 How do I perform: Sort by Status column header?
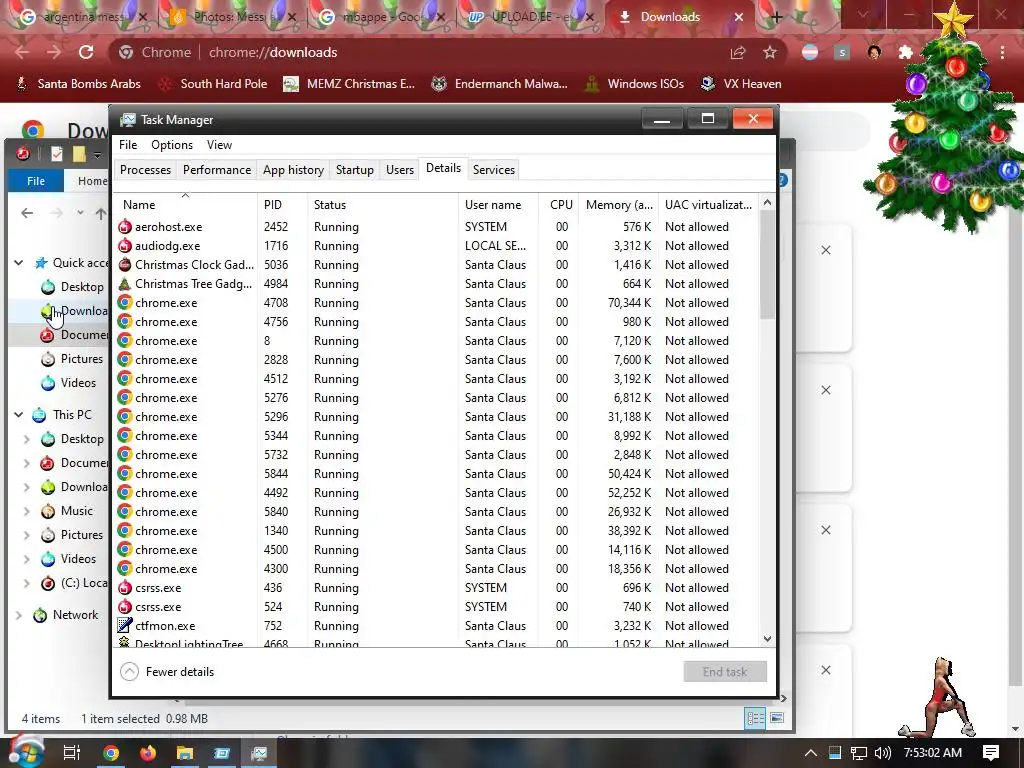point(383,204)
